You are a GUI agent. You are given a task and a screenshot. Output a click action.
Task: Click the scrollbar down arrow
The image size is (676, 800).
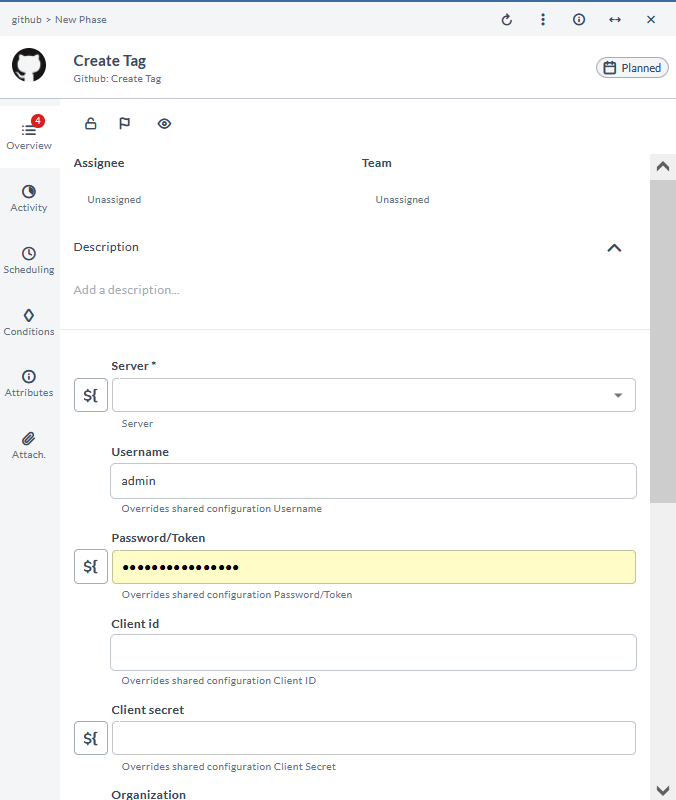[x=662, y=790]
